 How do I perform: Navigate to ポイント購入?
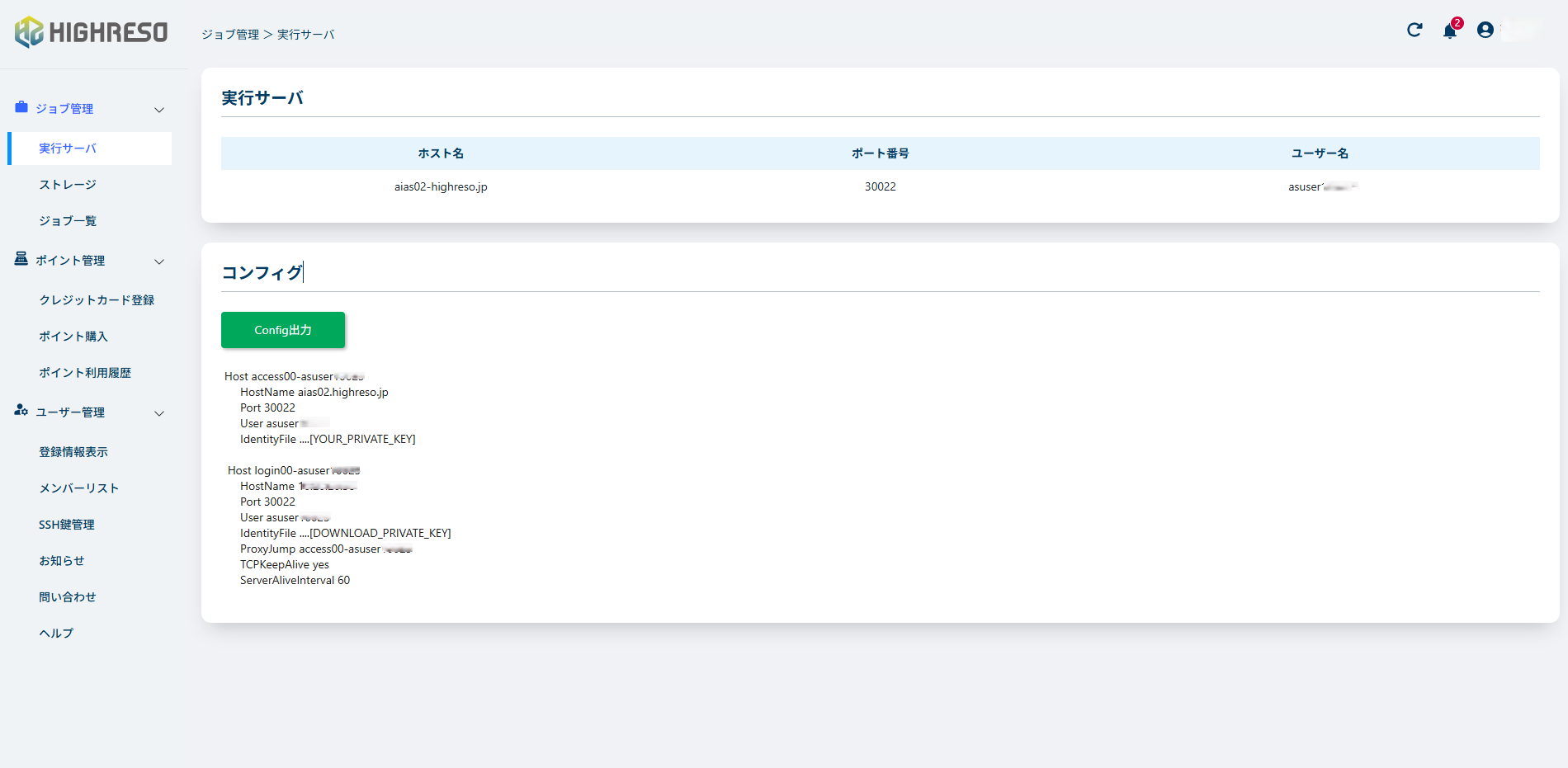[73, 337]
